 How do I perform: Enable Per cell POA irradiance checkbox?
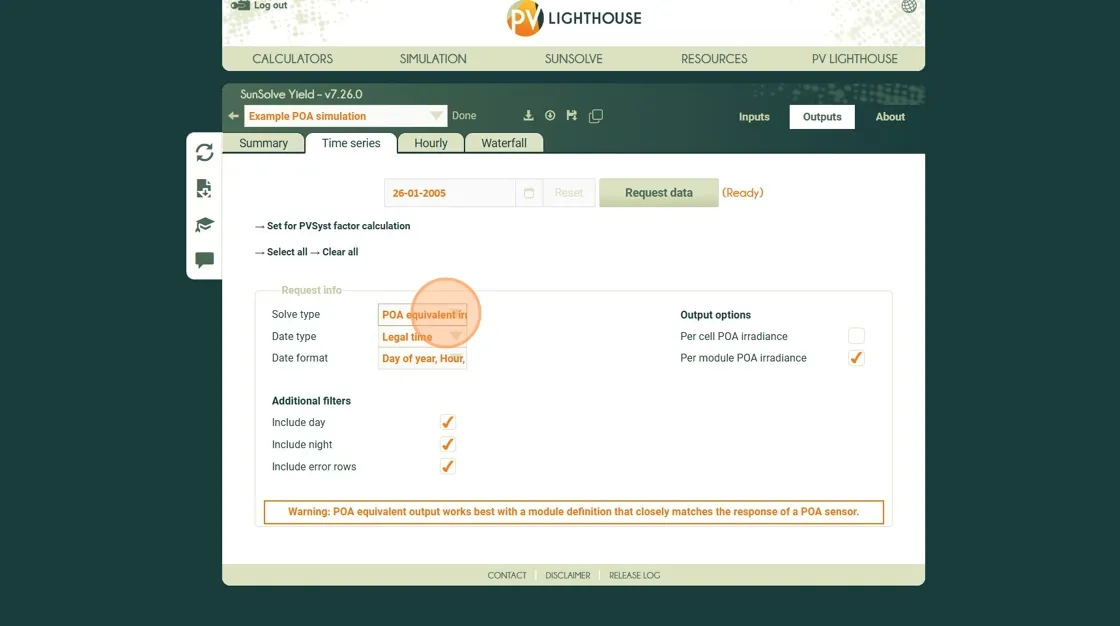coord(856,336)
